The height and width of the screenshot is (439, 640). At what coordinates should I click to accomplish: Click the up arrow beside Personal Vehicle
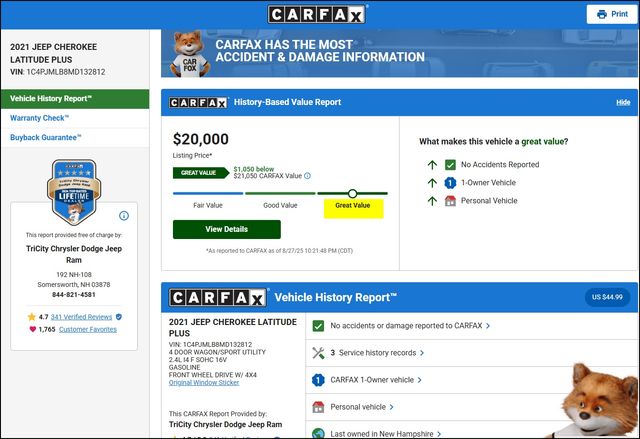pos(432,201)
